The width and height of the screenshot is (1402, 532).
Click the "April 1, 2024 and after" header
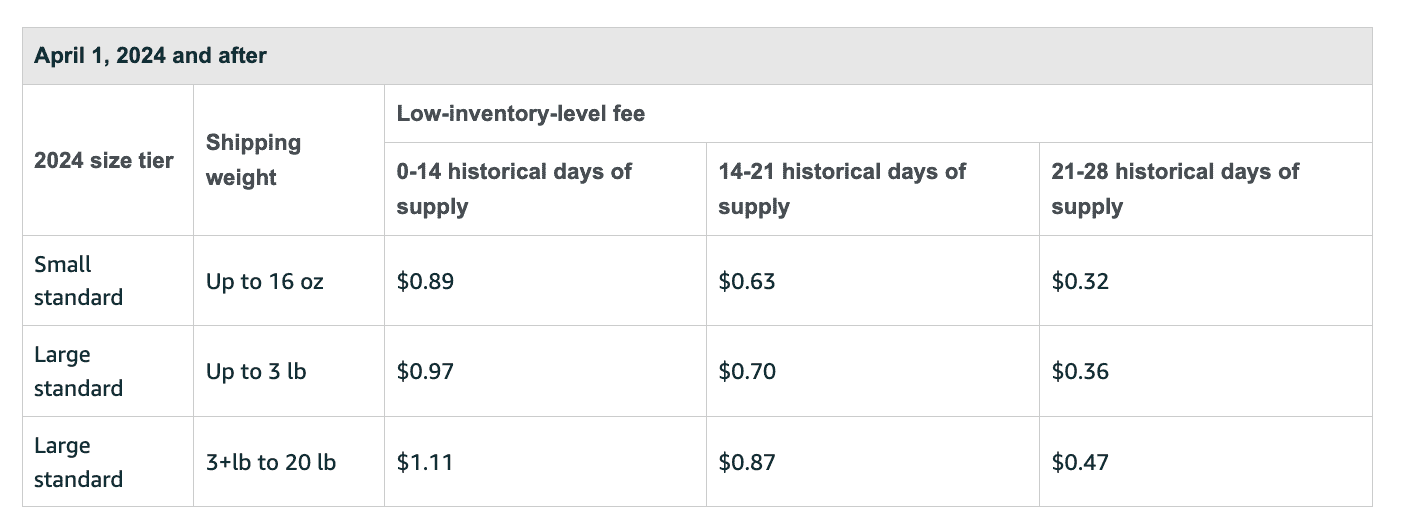pos(151,56)
